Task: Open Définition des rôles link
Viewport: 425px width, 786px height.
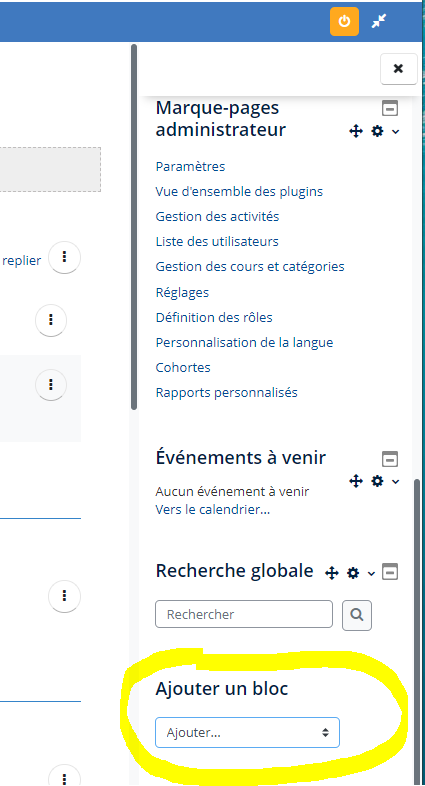Action: coord(214,317)
